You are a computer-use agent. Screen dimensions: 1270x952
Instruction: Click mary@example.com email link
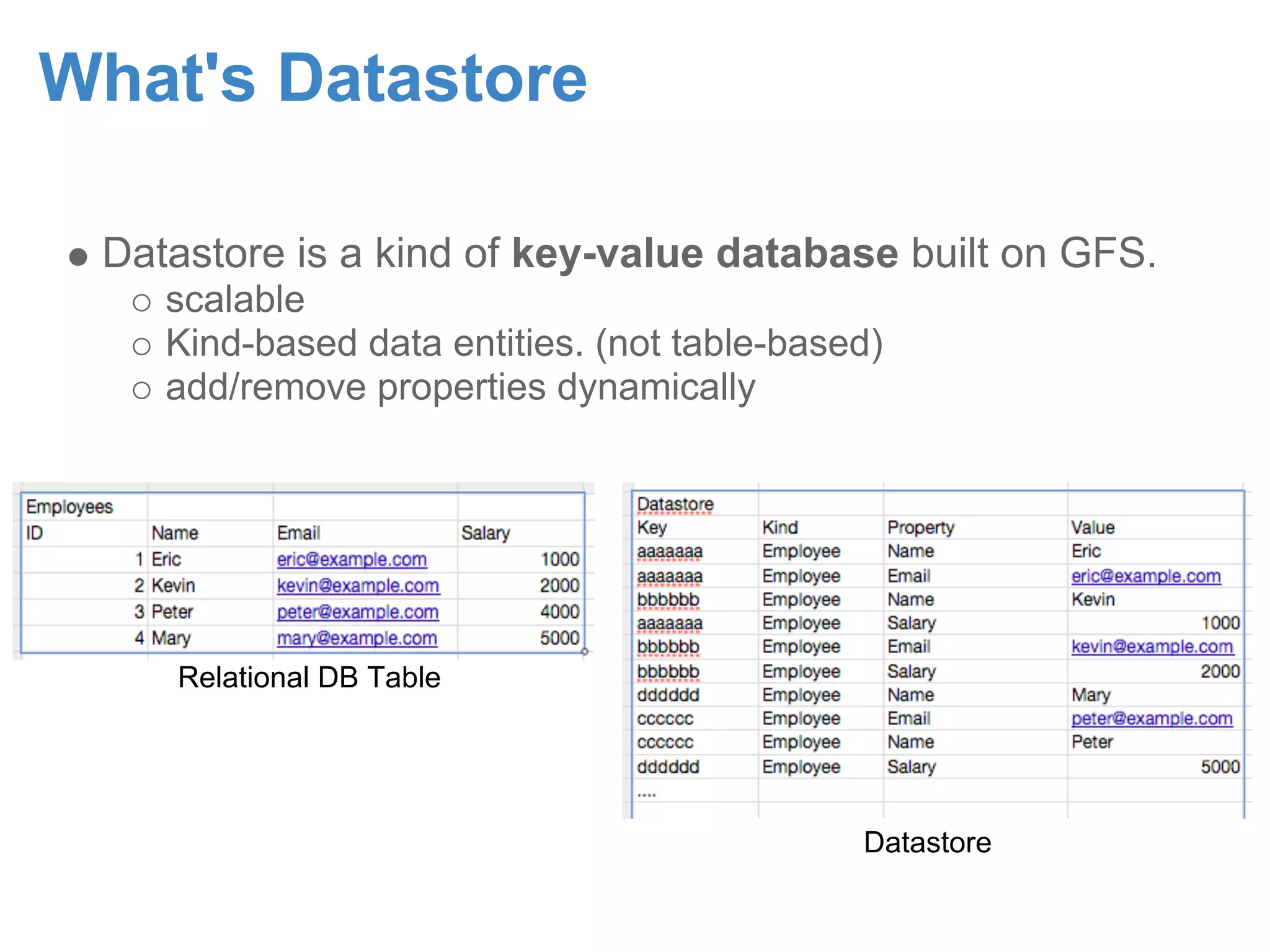pyautogui.click(x=357, y=638)
